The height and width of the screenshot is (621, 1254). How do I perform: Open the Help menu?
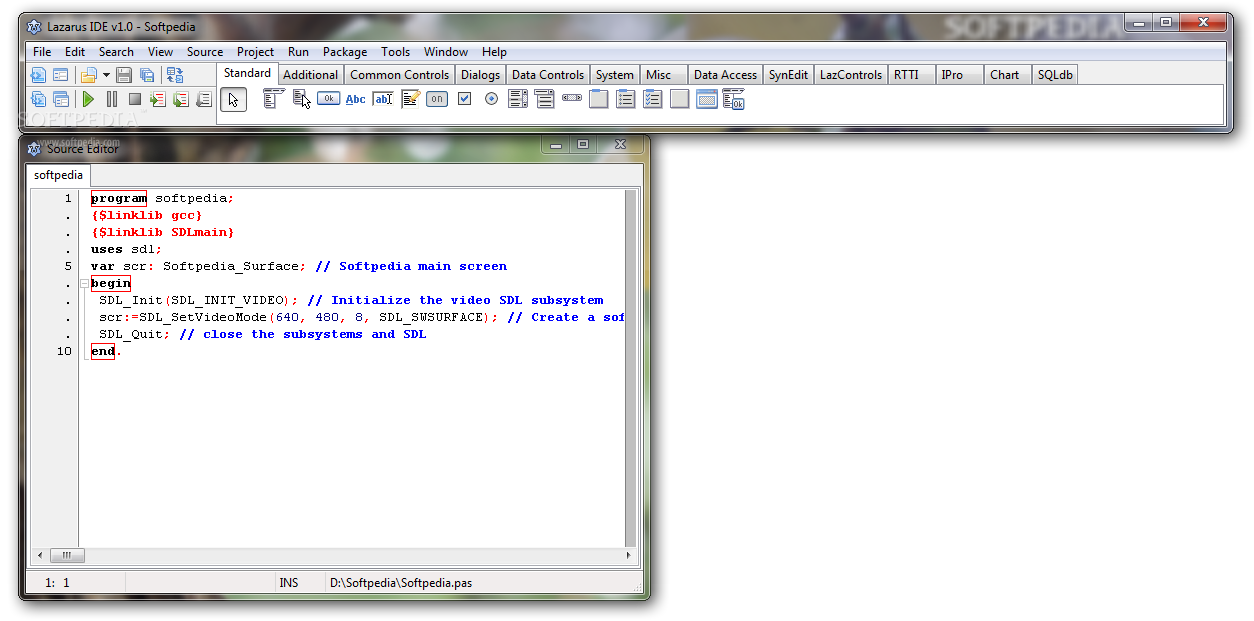494,52
